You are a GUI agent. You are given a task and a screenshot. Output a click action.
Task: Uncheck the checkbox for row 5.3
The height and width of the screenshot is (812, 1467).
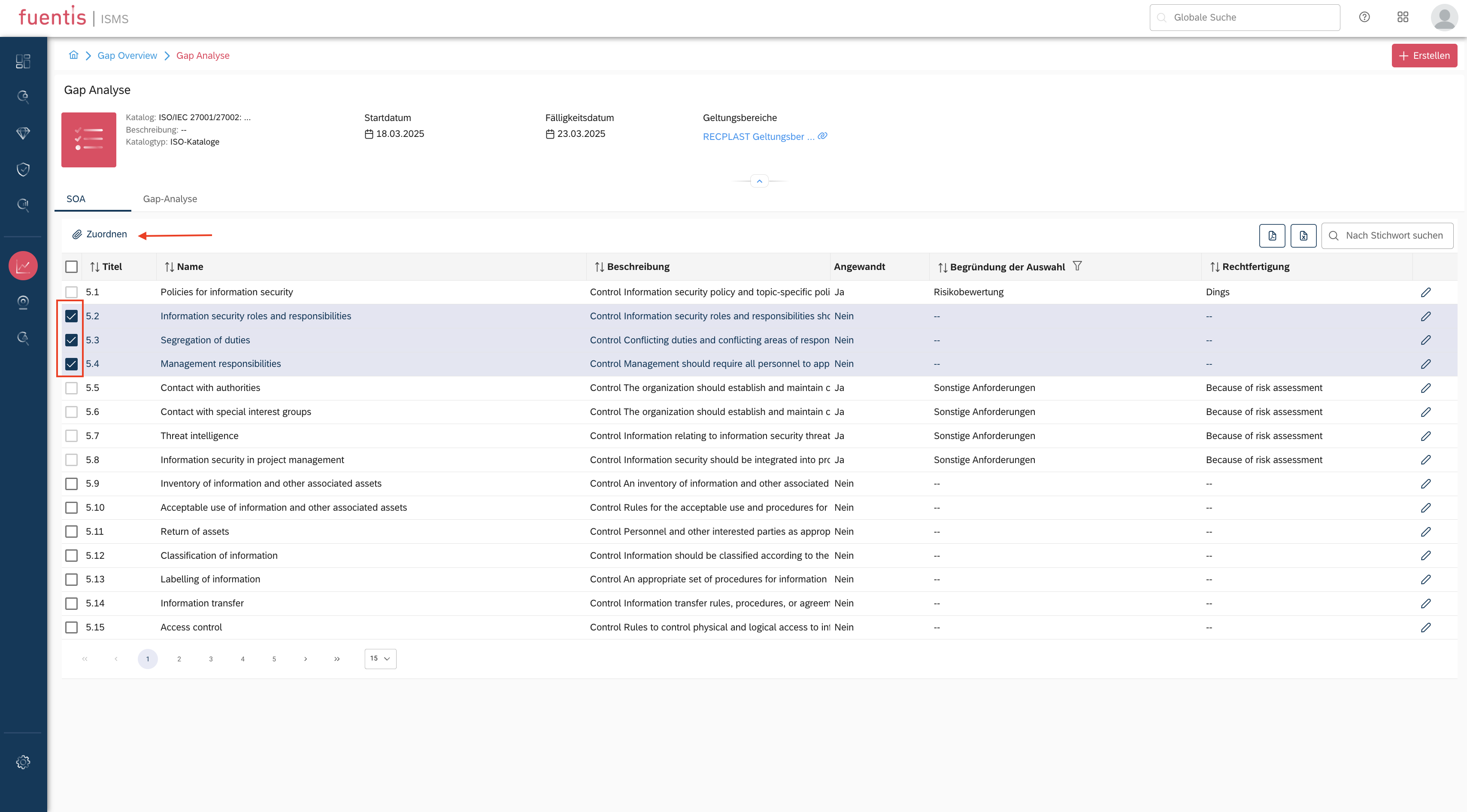(x=71, y=340)
